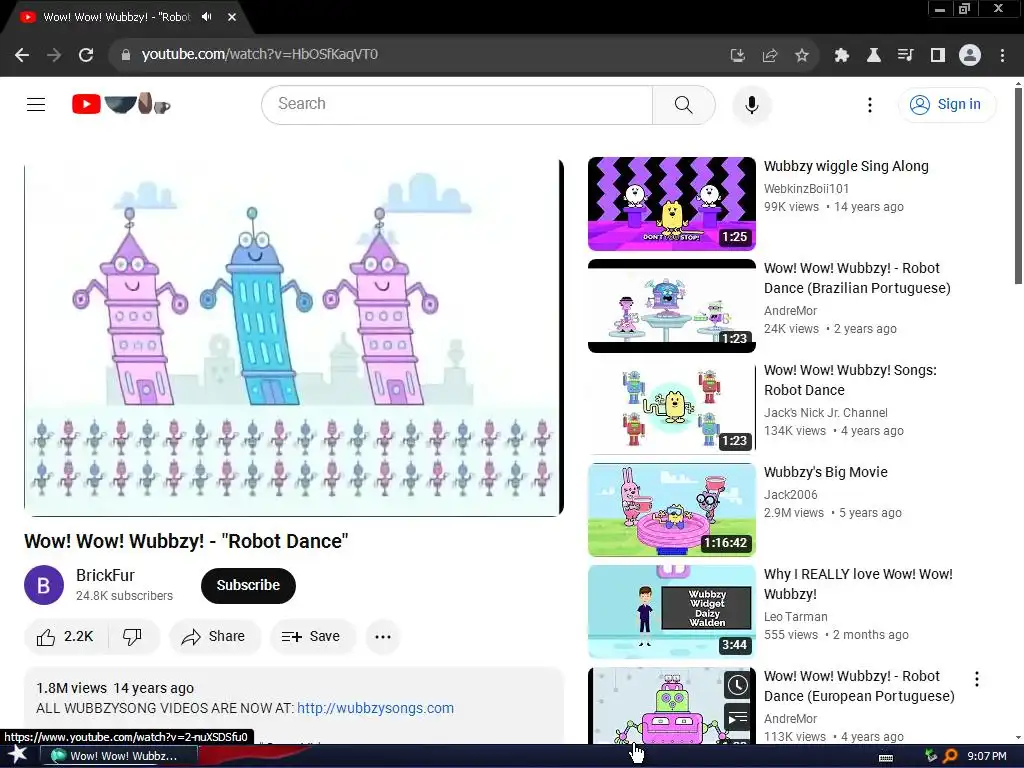1024x768 pixels.
Task: Save video to playlist
Action: coord(313,637)
